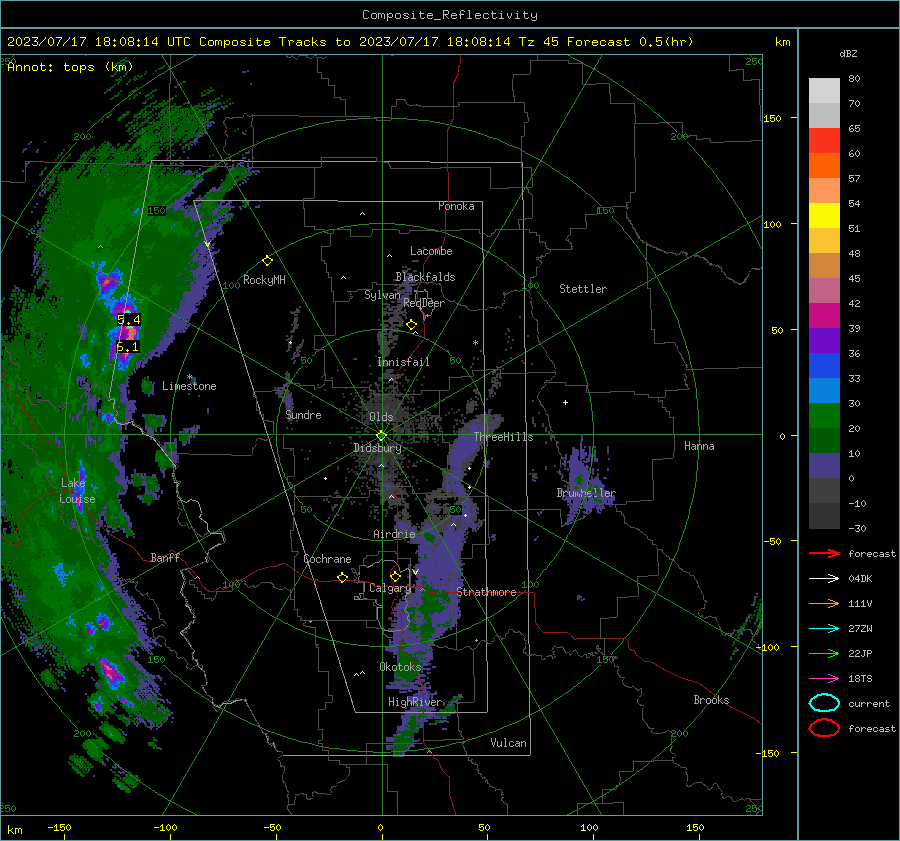This screenshot has width=900, height=841.
Task: Click the Composite Tracks timestamp header text
Action: (x=350, y=42)
